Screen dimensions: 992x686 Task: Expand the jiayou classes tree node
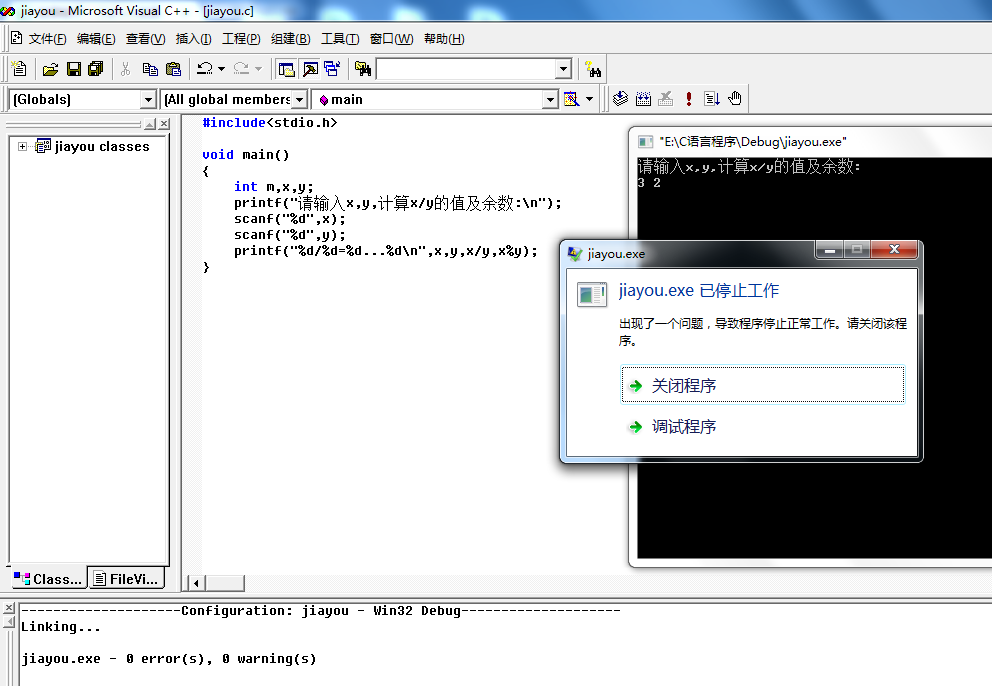coord(22,146)
